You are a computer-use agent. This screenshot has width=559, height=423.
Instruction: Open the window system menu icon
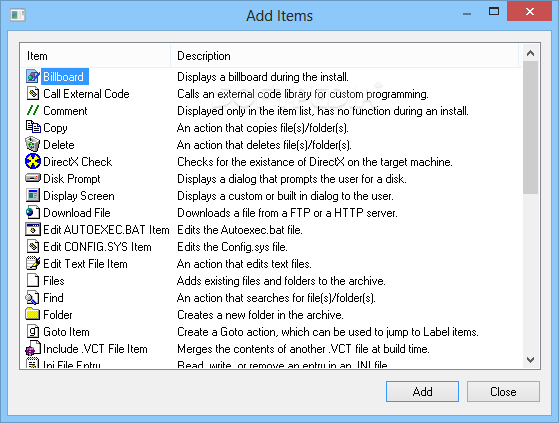point(17,15)
